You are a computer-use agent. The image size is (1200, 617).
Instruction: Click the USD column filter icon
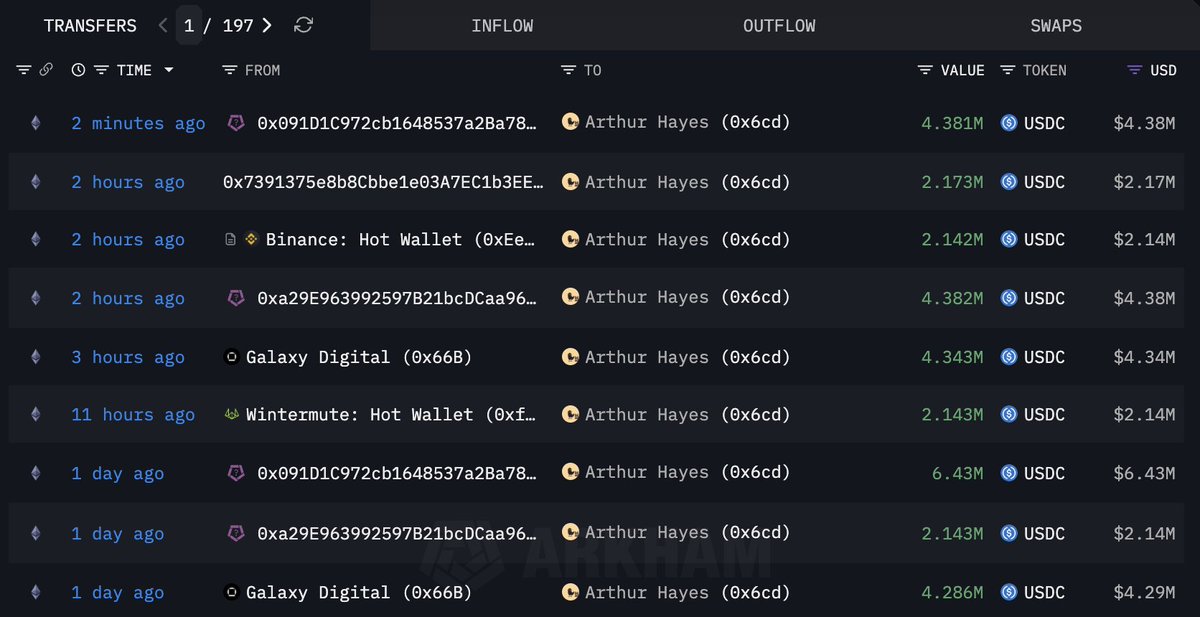[1134, 70]
